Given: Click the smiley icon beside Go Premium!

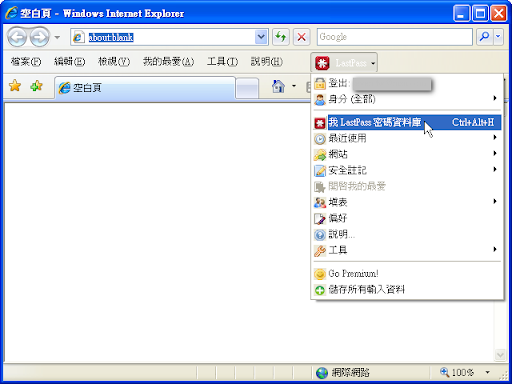Looking at the screenshot, I should 320,274.
